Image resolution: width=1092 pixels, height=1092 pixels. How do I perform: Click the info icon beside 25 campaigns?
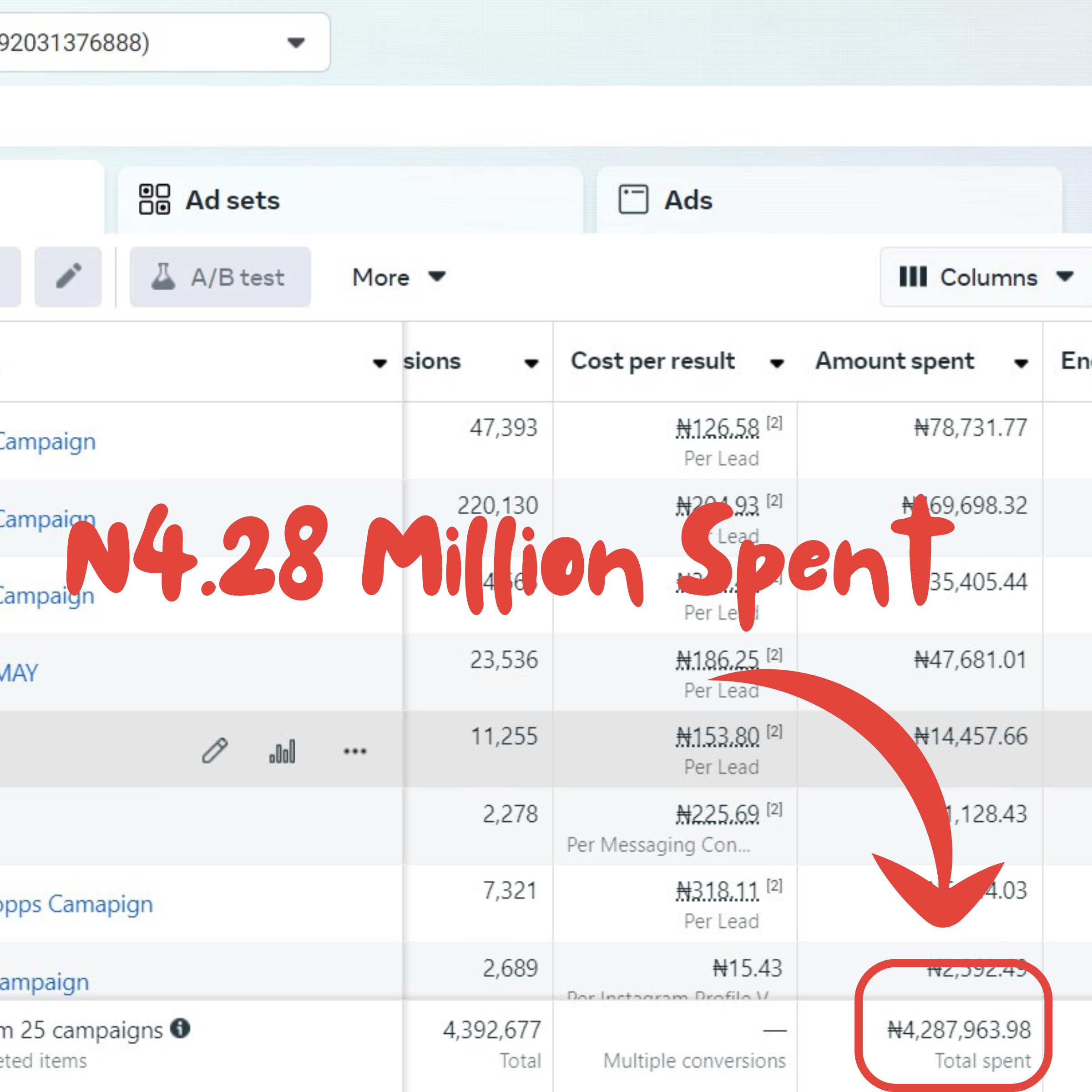(180, 1028)
